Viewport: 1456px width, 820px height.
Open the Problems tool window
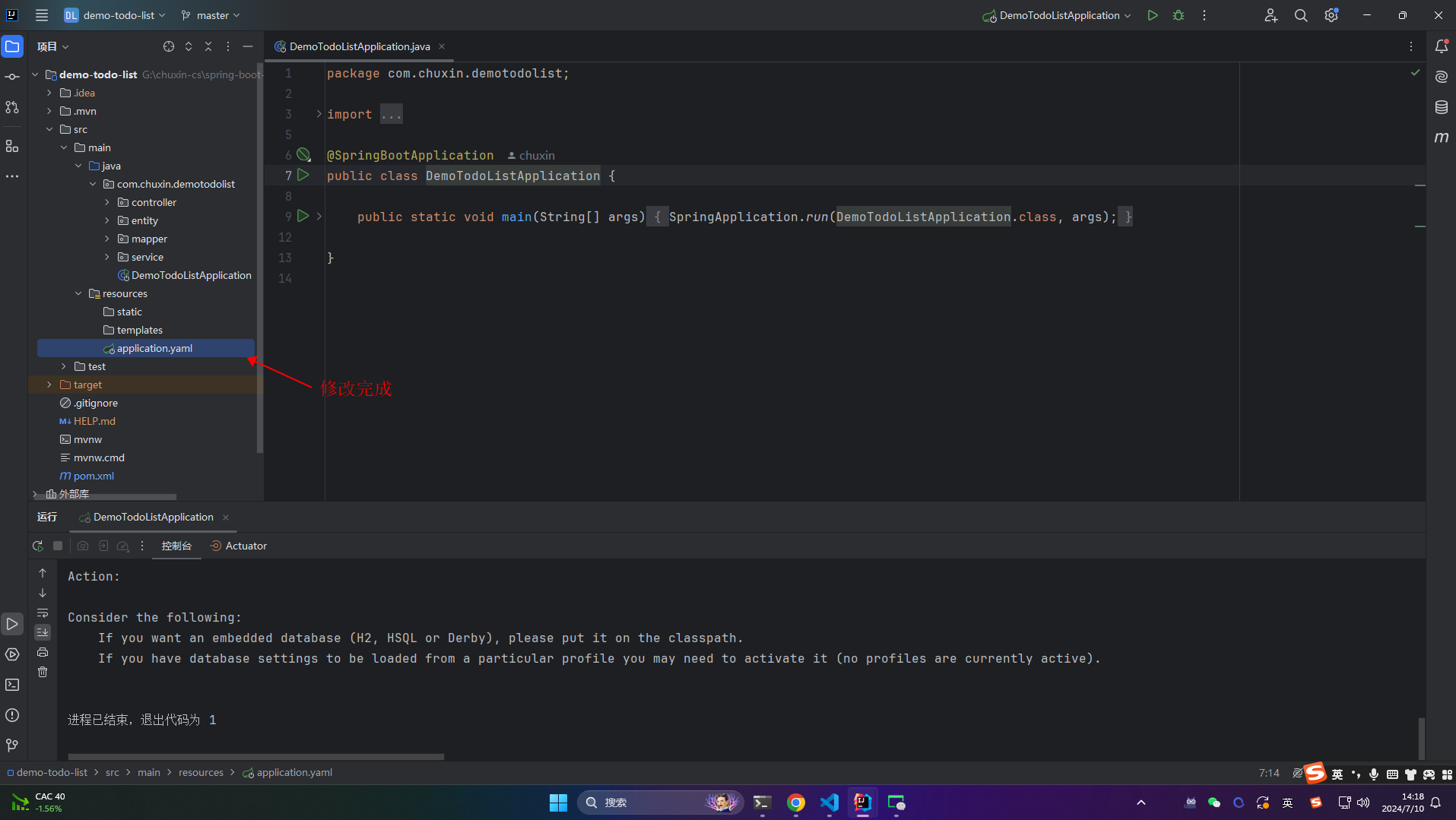point(12,715)
